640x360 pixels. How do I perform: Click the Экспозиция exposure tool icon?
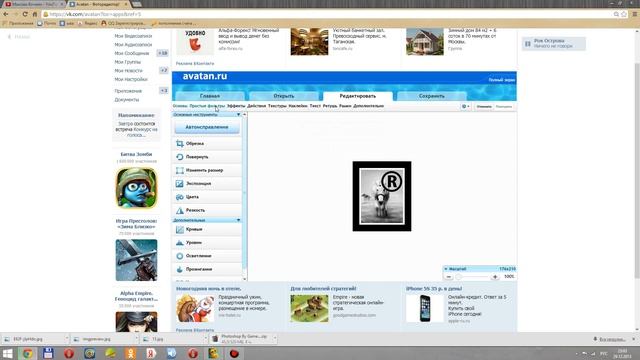tap(180, 184)
